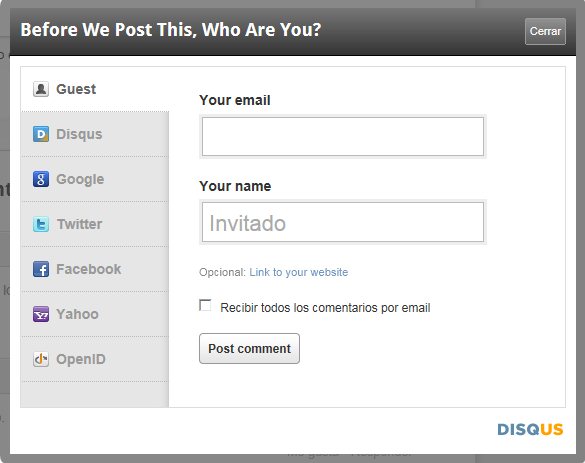Click the Twitter bird icon
The width and height of the screenshot is (585, 463).
41,224
